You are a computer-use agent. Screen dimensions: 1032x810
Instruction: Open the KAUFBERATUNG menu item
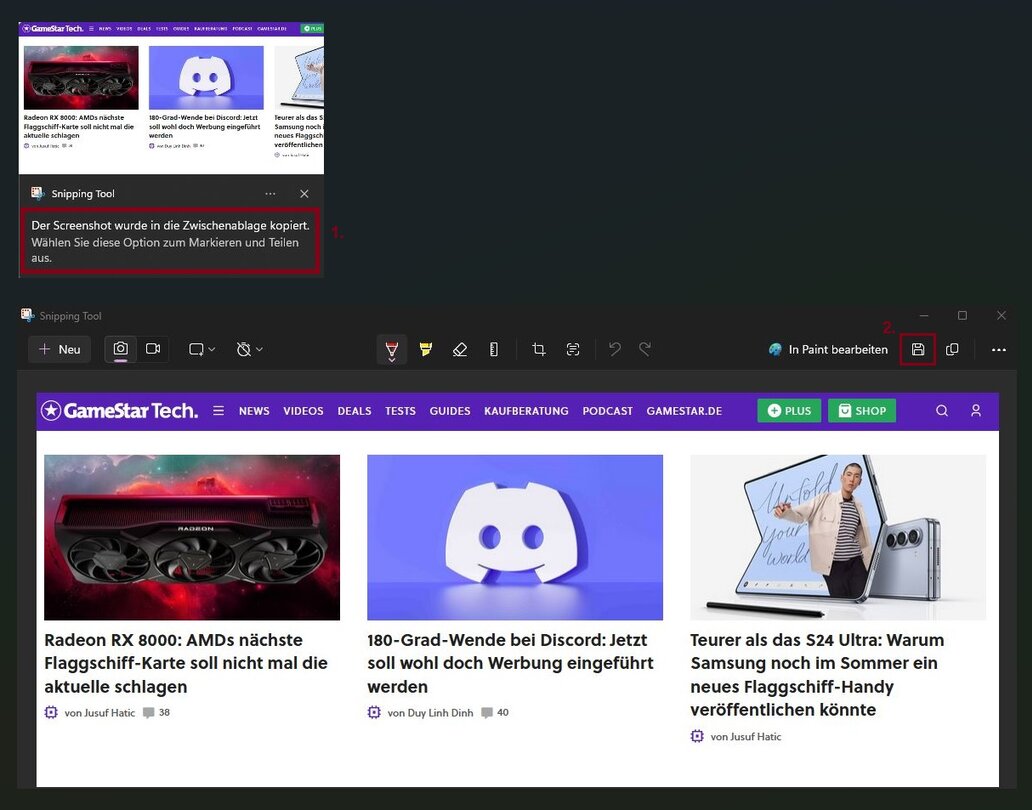point(527,411)
